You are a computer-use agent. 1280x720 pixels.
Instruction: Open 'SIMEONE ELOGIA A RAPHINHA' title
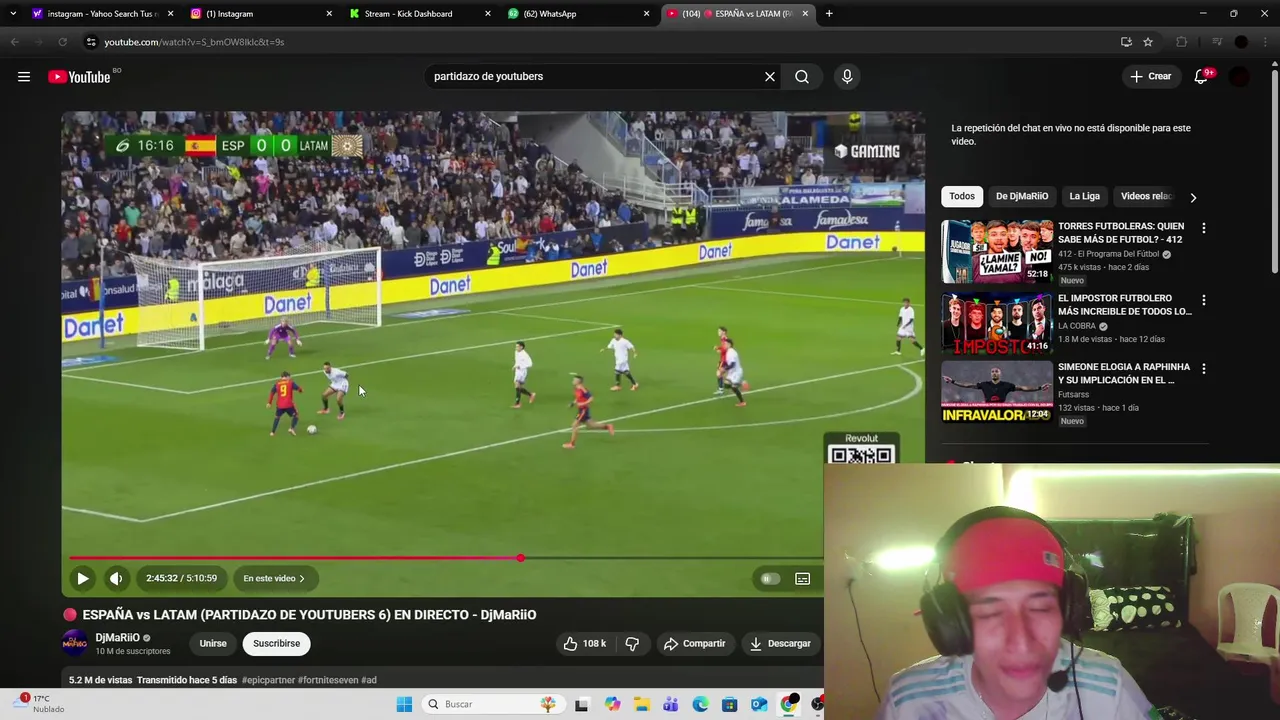(x=1124, y=374)
